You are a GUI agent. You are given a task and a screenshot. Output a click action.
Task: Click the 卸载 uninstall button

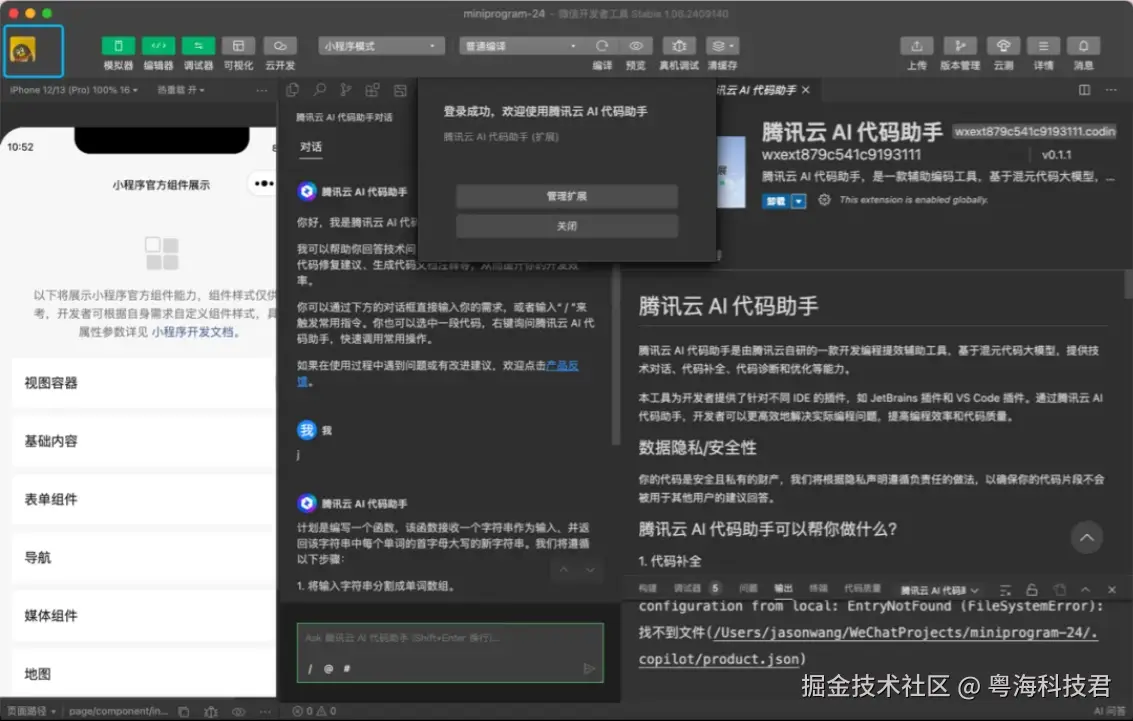pyautogui.click(x=776, y=201)
